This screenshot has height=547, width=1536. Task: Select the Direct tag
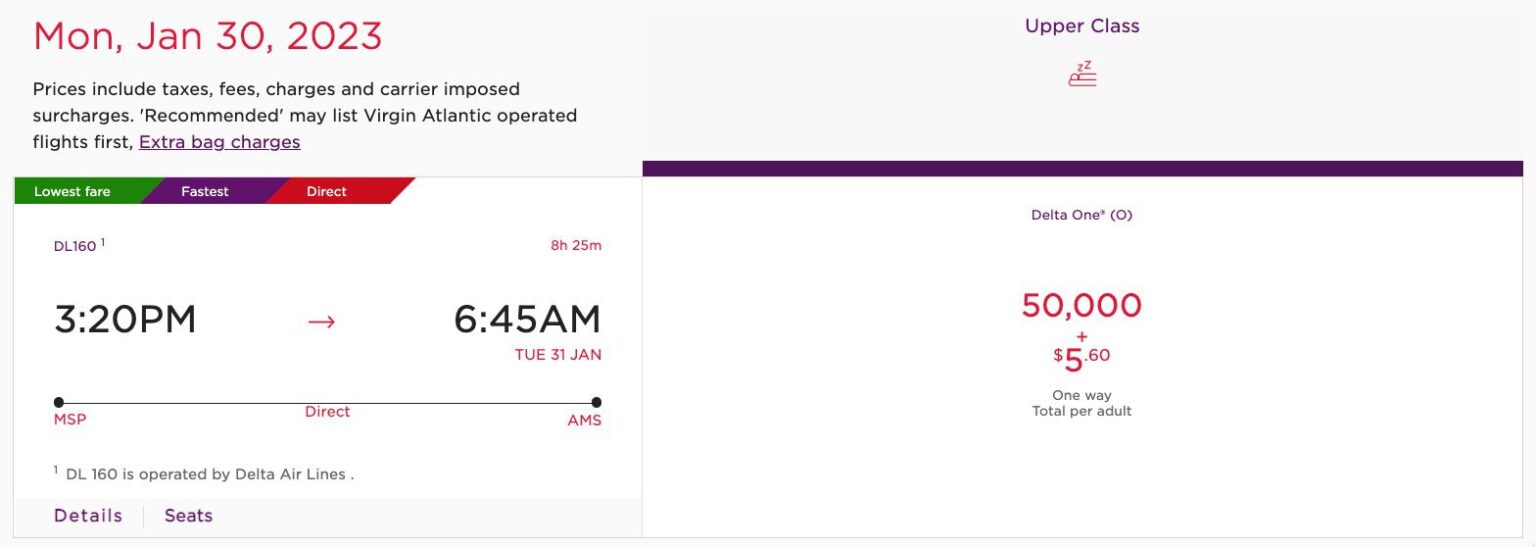tap(327, 191)
